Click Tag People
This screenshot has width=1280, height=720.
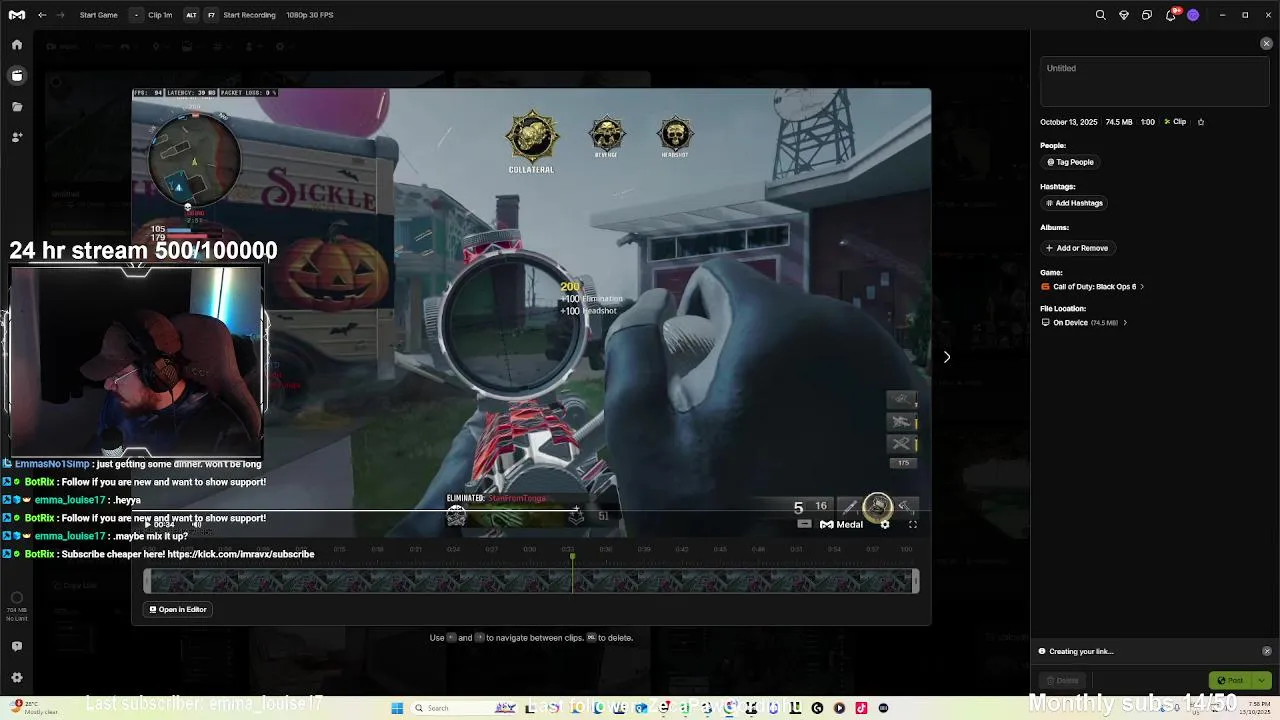1070,162
